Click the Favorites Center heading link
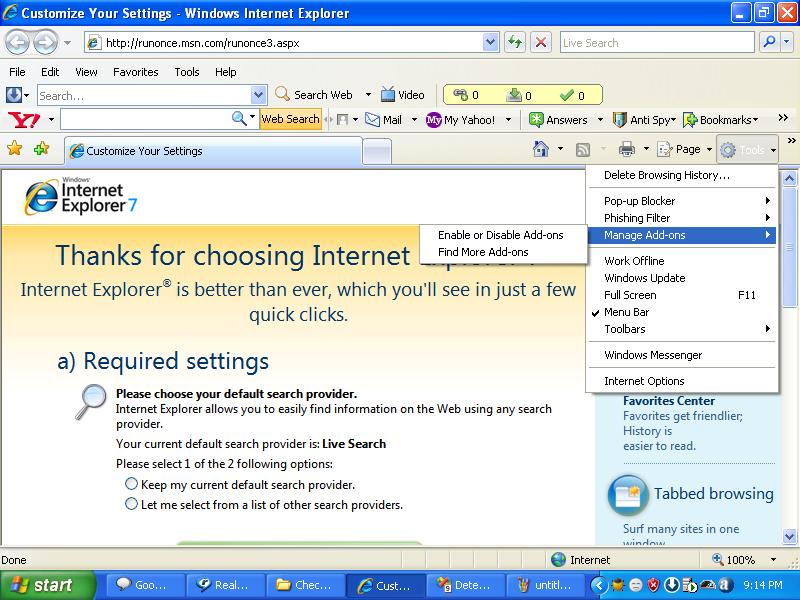Screen dimensions: 800x600 pos(668,401)
